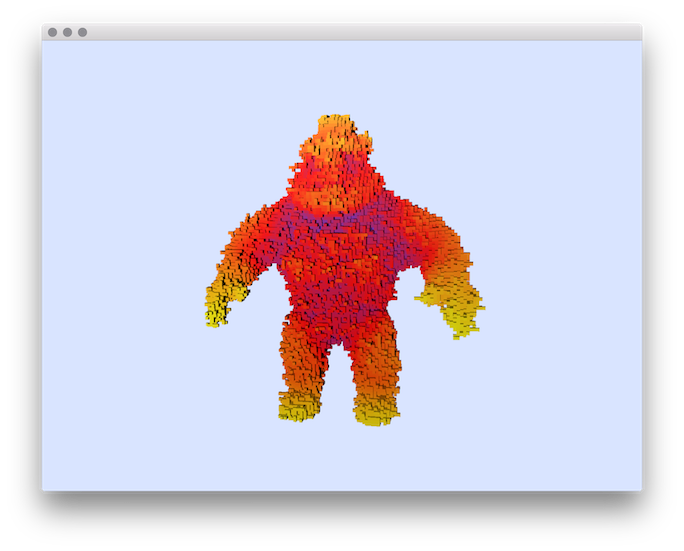Click the gap between the figure's legs

(x=338, y=385)
